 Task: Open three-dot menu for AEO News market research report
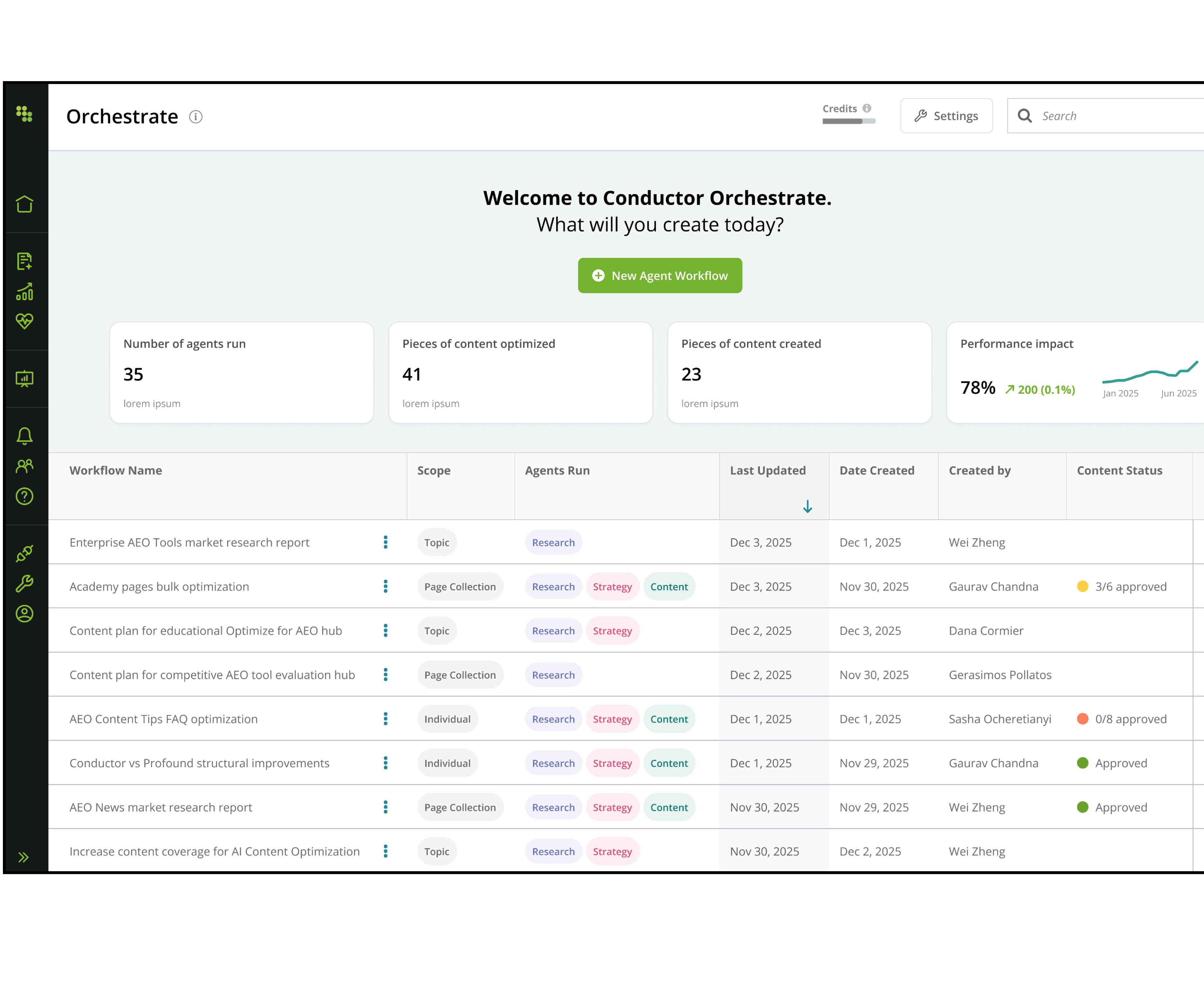[385, 807]
